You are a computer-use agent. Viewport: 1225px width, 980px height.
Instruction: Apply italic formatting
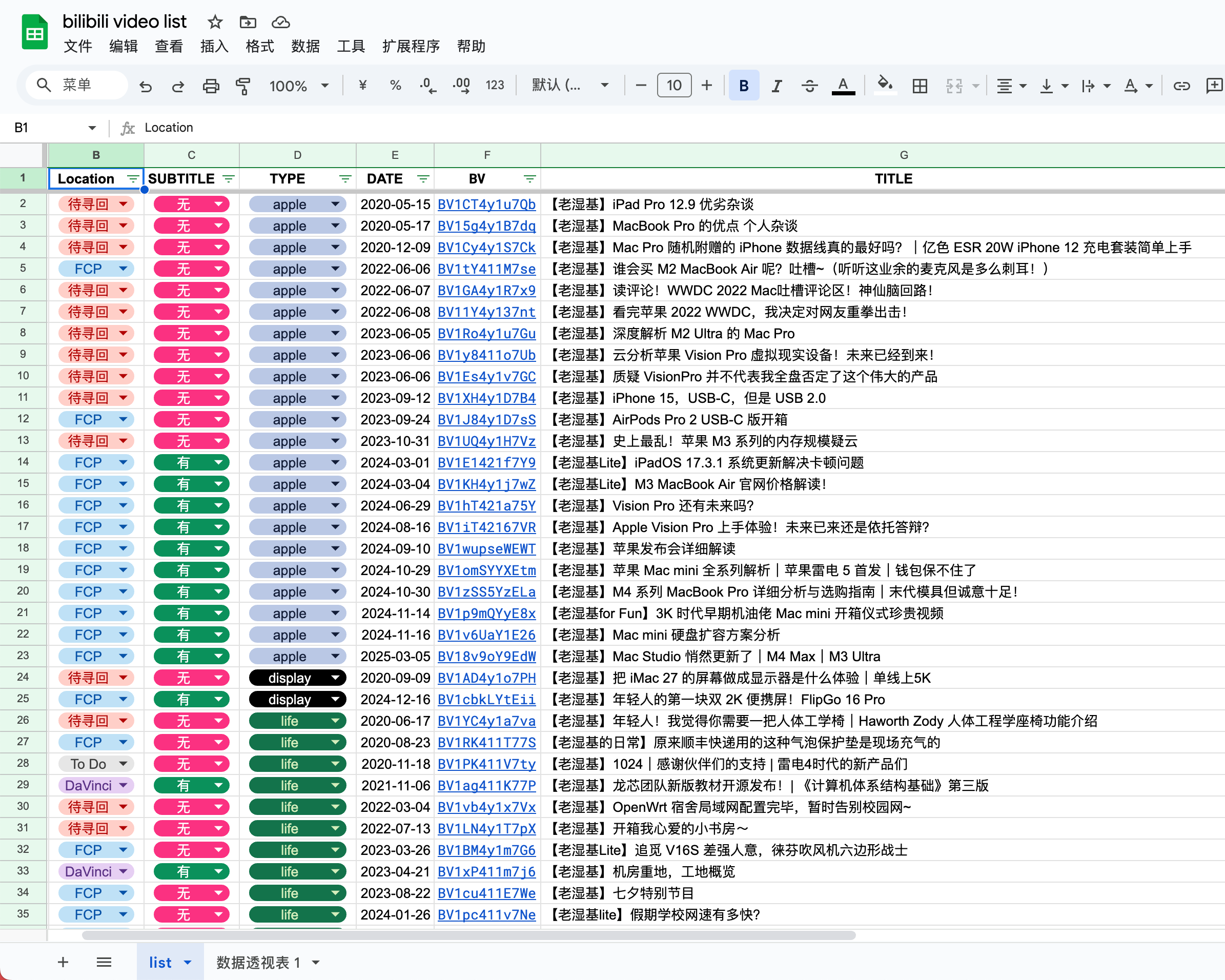[x=776, y=85]
